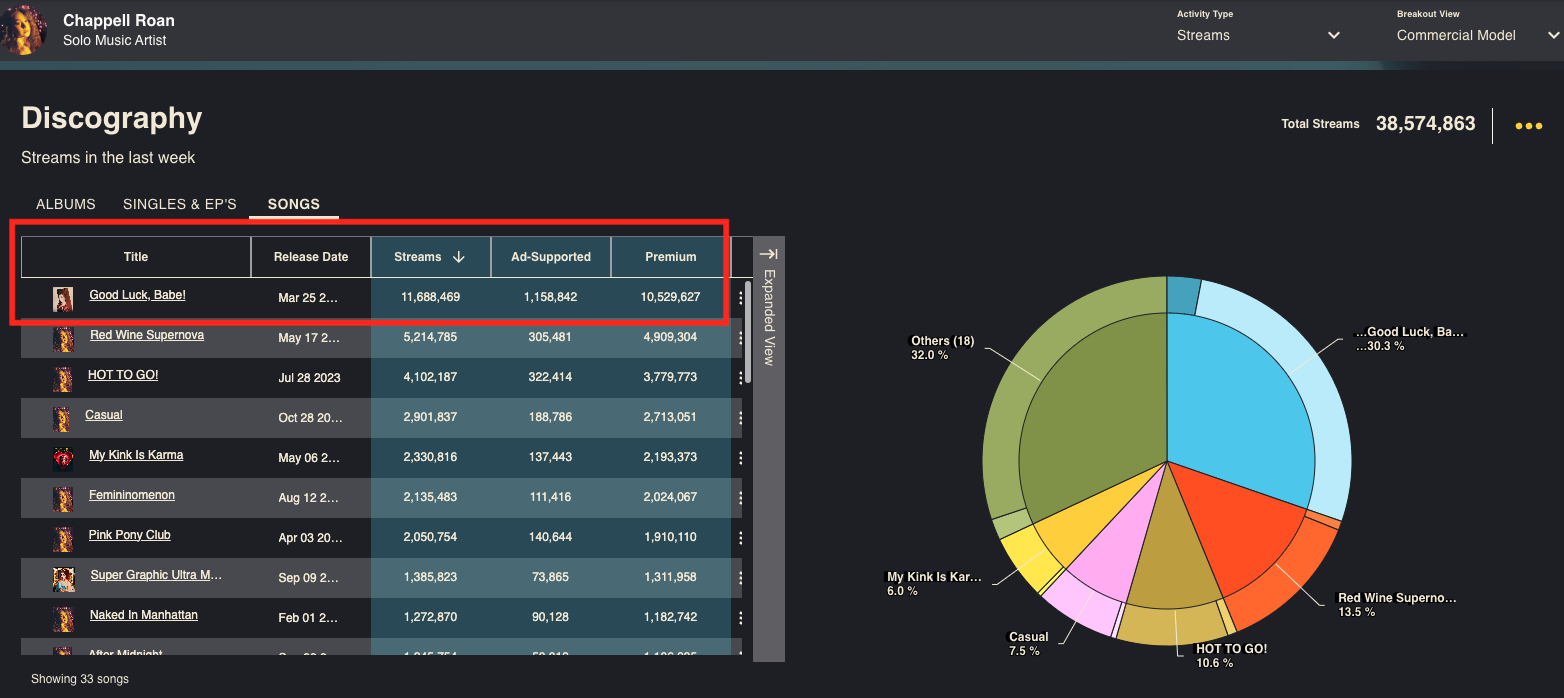The height and width of the screenshot is (698, 1564).
Task: Click the premium value 4,909,304
Action: tap(671, 337)
